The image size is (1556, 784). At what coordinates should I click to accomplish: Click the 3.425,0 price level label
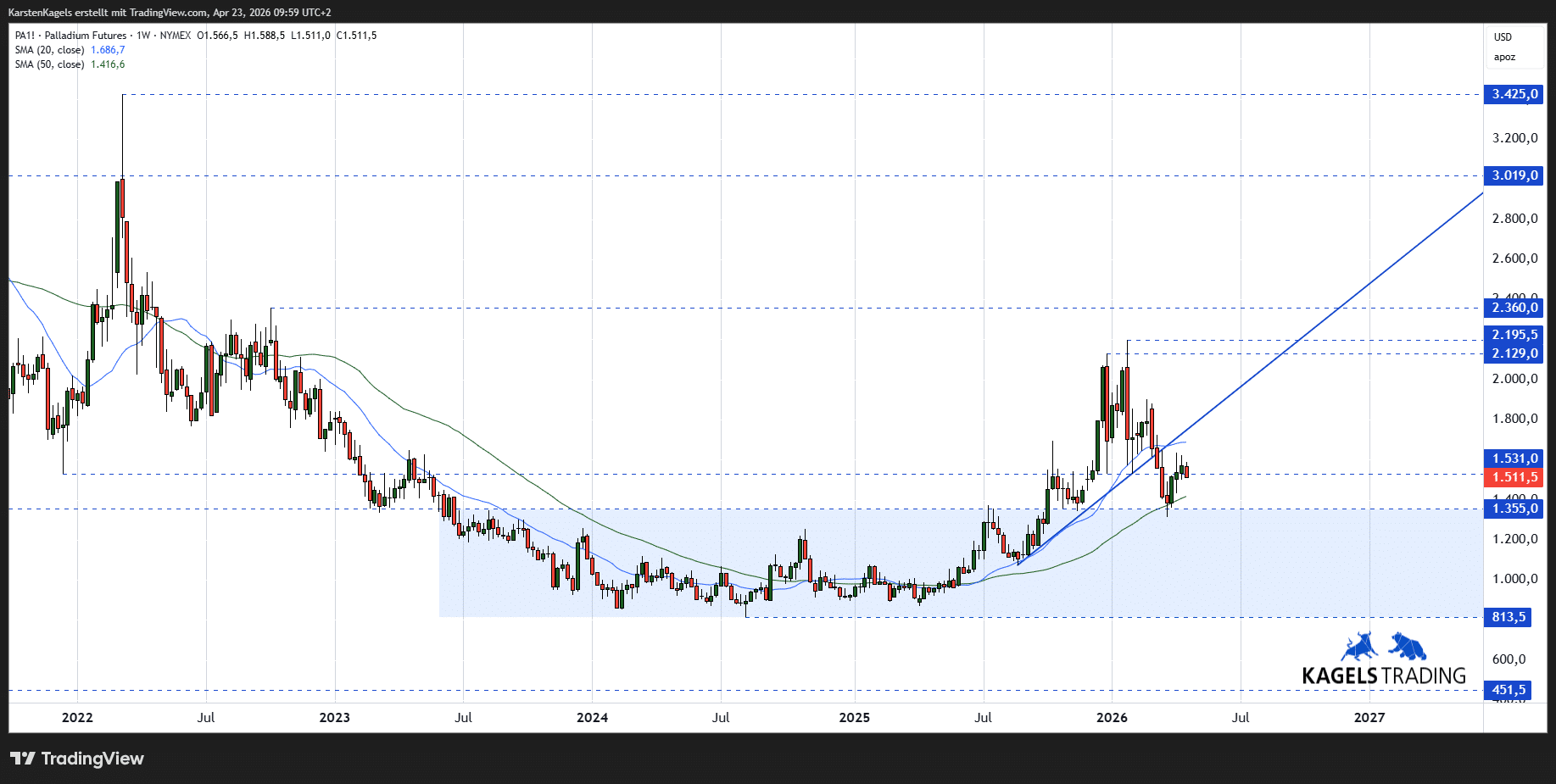(x=1514, y=94)
